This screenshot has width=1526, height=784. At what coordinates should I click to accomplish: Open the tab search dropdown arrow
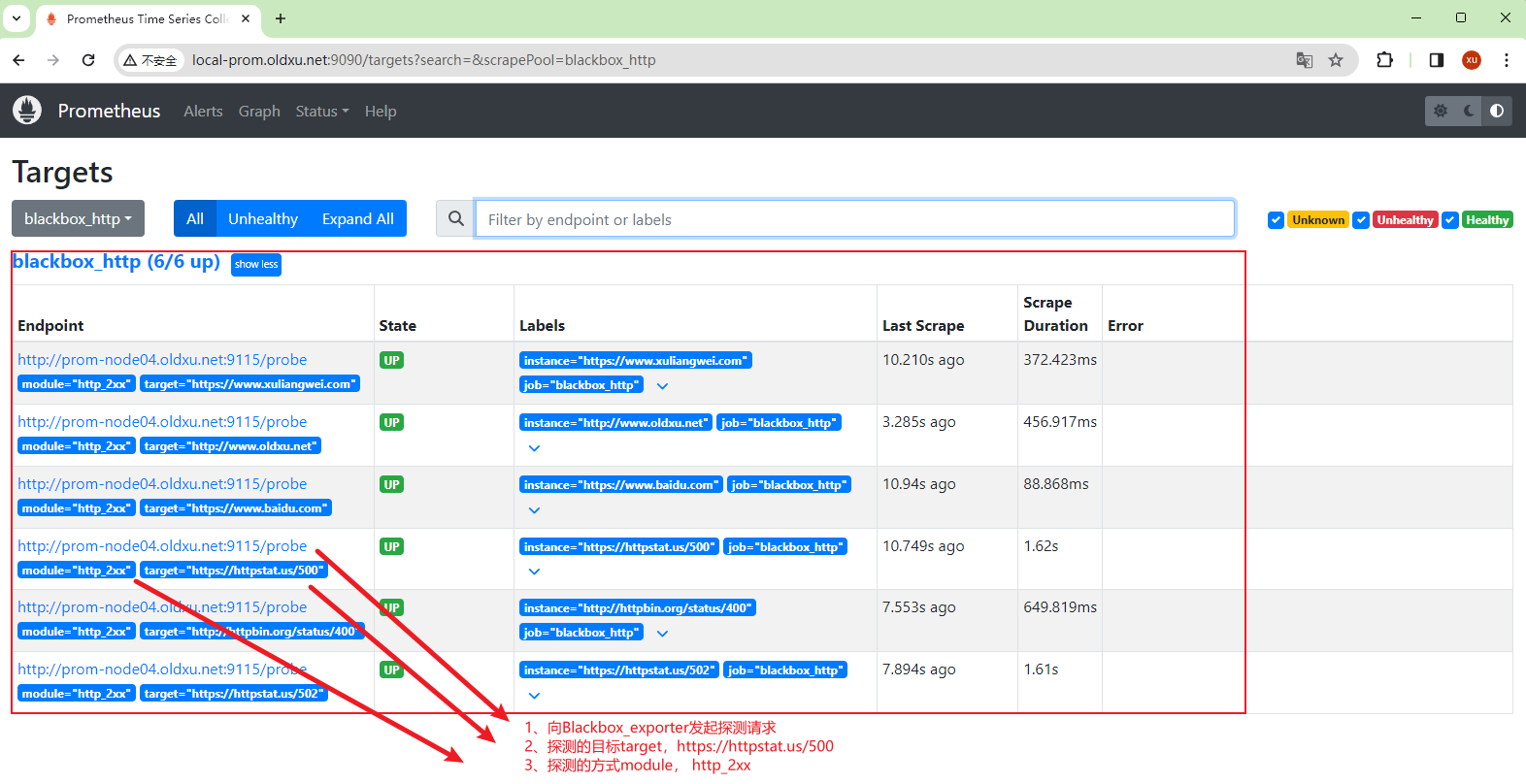(17, 18)
